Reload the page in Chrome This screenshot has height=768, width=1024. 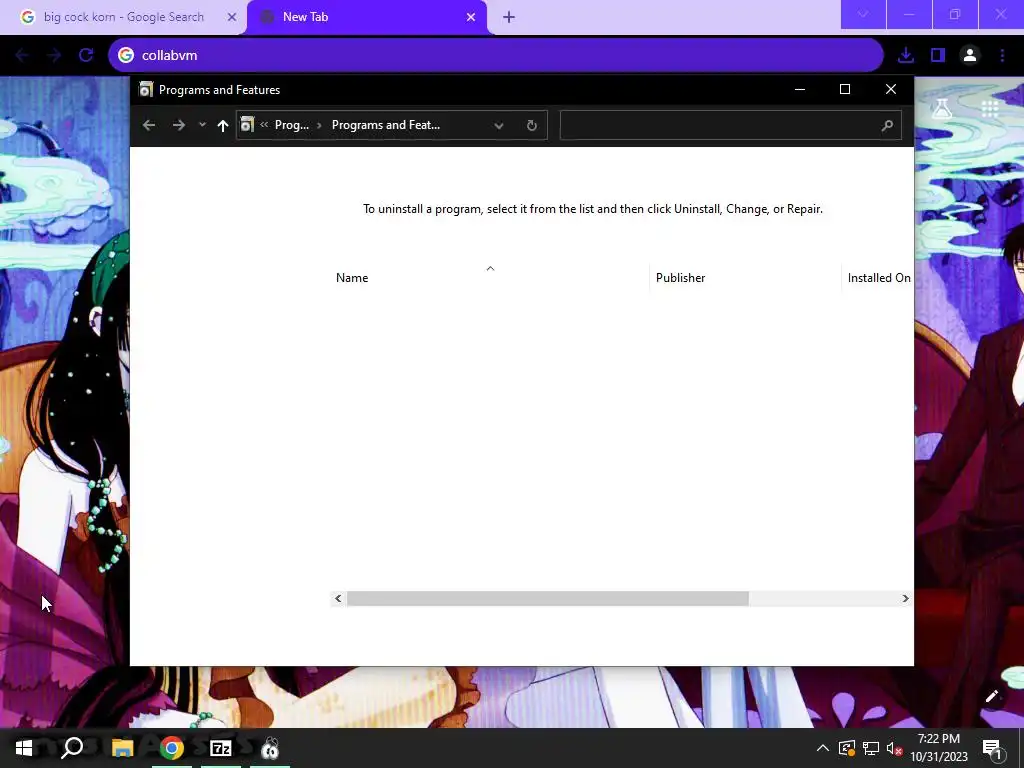pyautogui.click(x=86, y=56)
